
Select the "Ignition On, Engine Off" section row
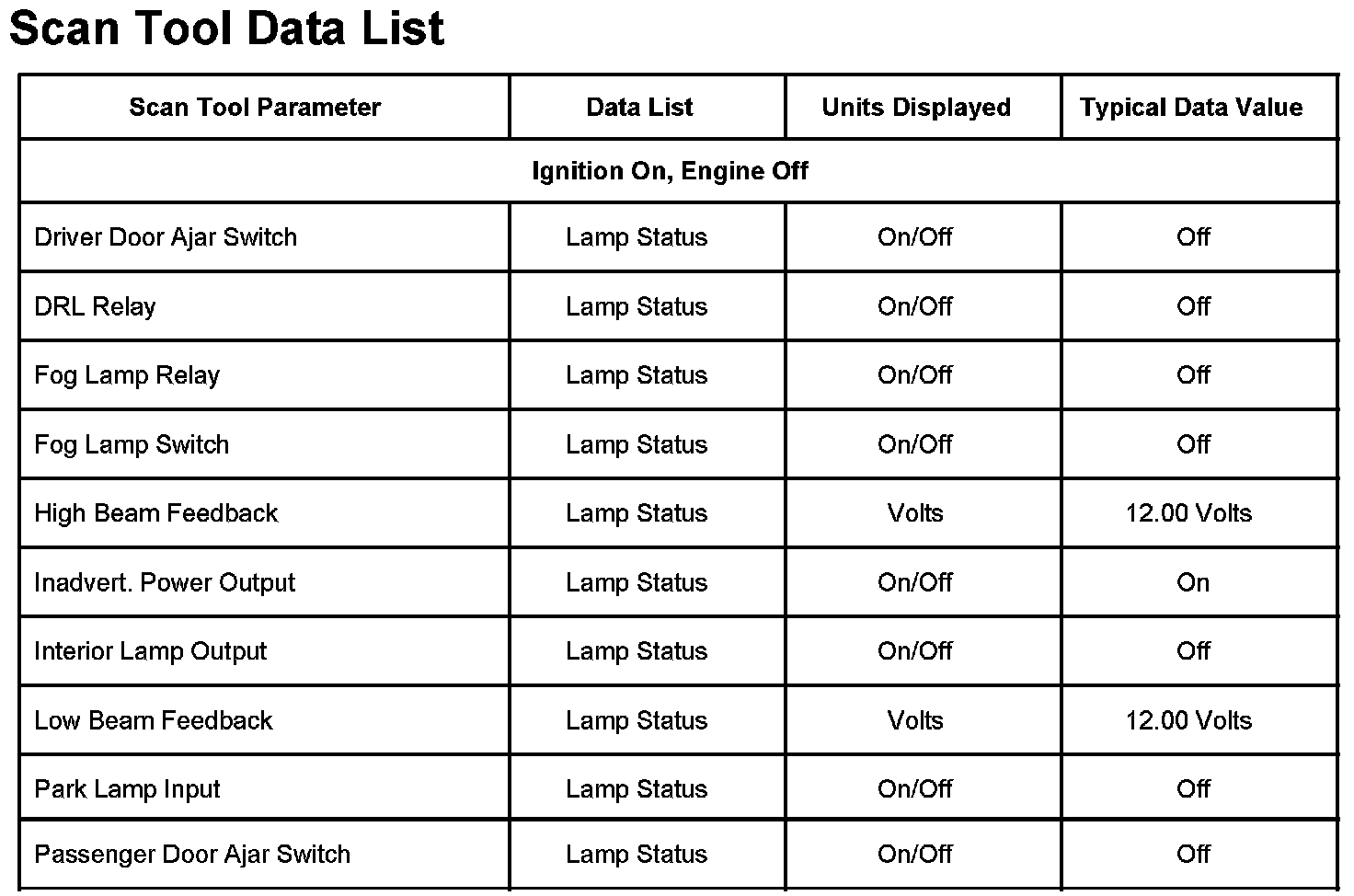[x=670, y=171]
